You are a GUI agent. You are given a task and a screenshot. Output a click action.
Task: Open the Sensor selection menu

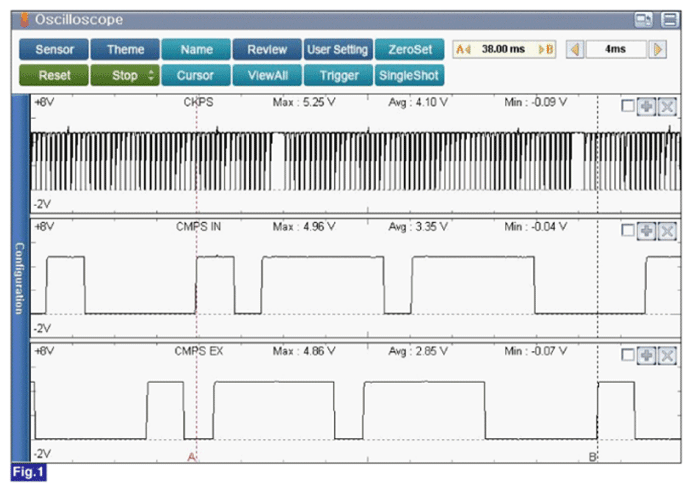53,49
